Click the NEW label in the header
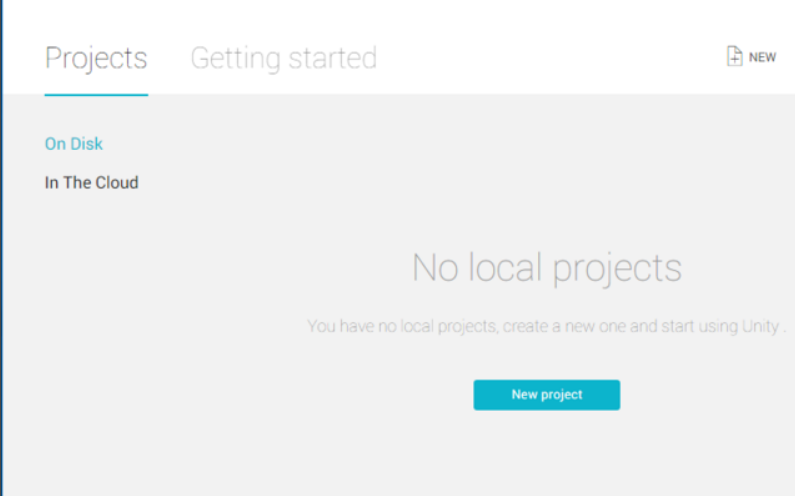795x496 pixels. coord(762,57)
